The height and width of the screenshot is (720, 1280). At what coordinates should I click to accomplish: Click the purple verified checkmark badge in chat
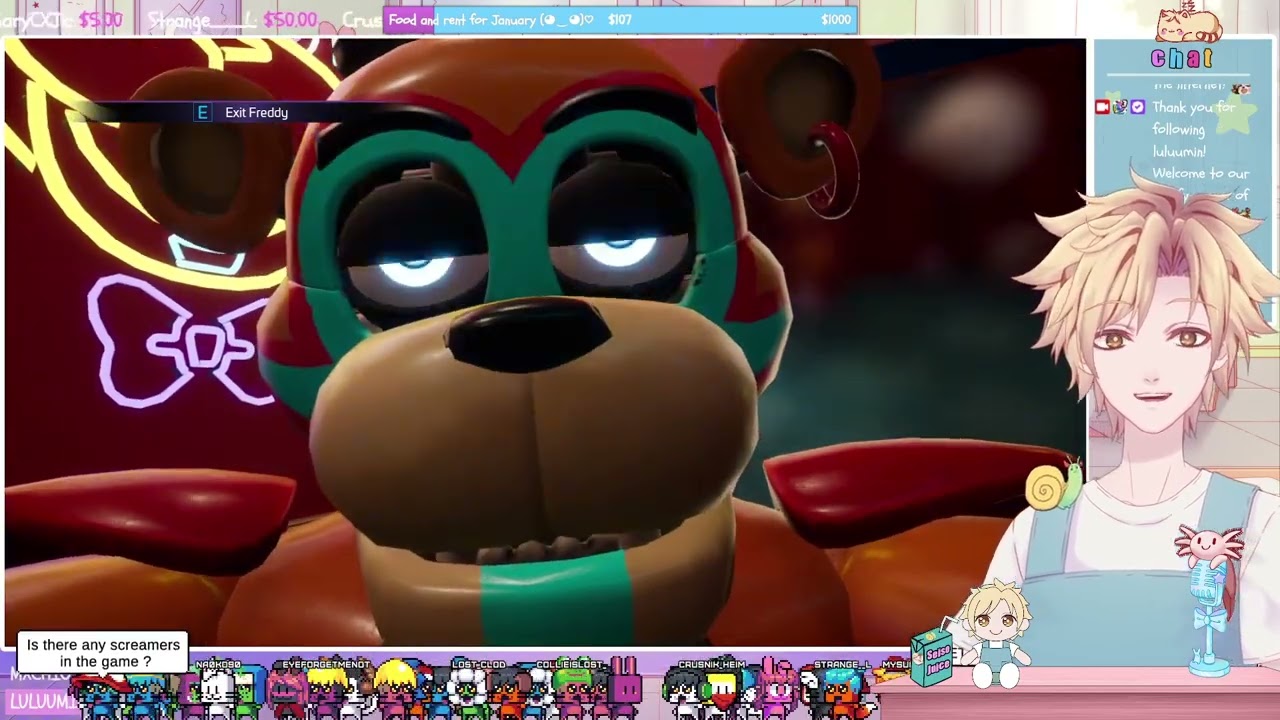(1137, 107)
